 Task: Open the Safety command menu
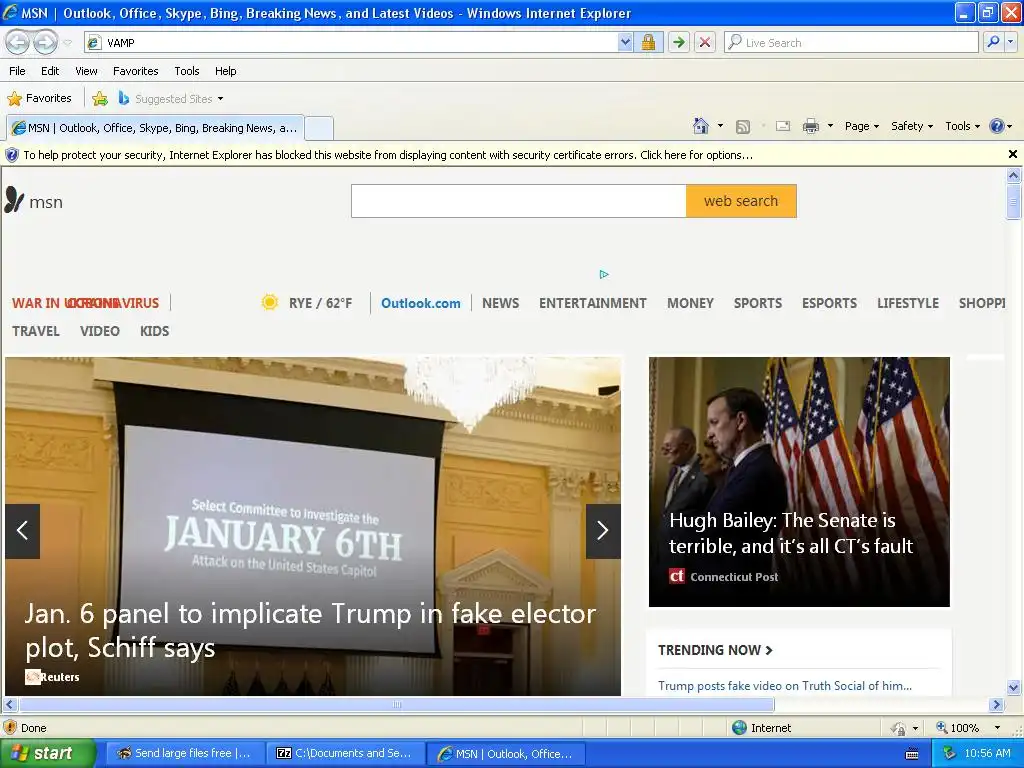(912, 126)
